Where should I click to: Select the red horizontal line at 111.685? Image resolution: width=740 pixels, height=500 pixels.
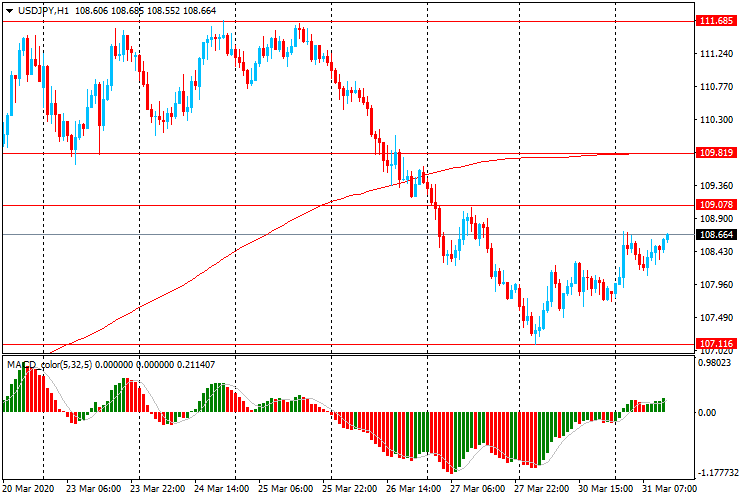click(349, 21)
